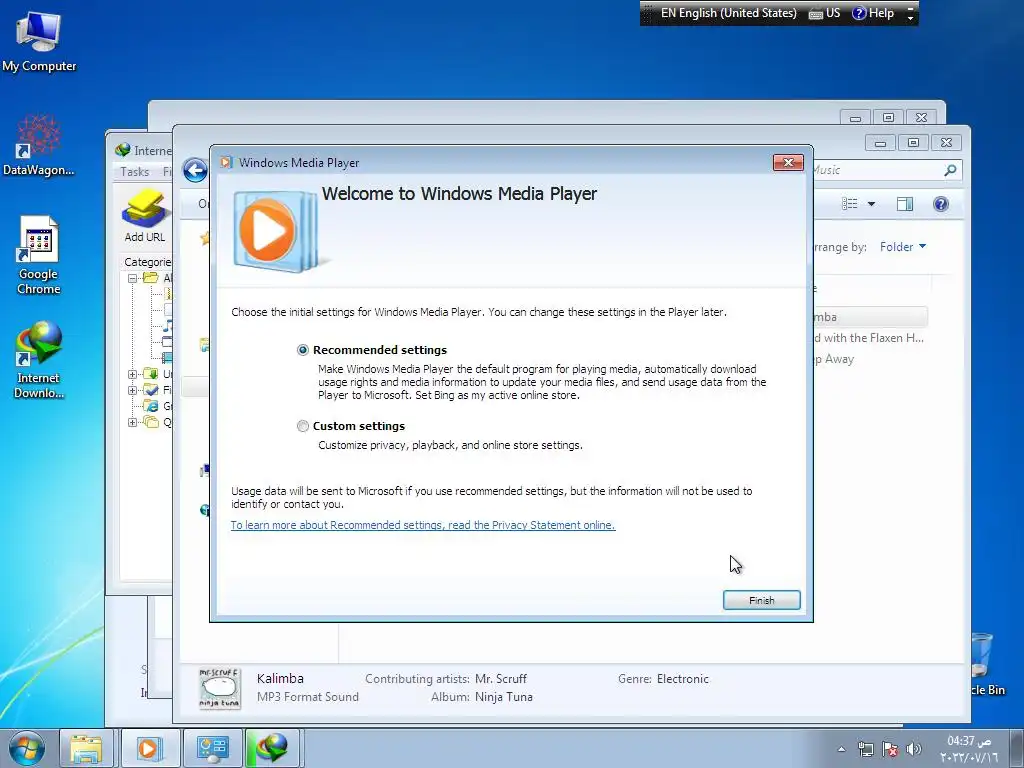The height and width of the screenshot is (768, 1024).
Task: Click the Back arrow in Explorer window
Action: click(195, 170)
